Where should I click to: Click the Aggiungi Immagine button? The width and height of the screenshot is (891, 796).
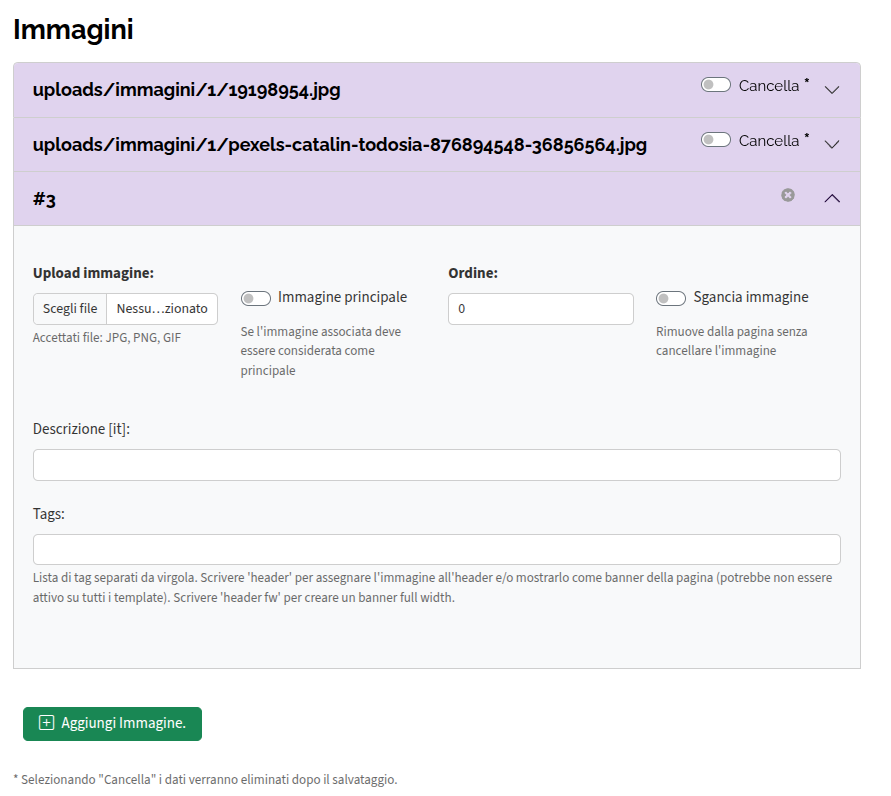[x=113, y=723]
